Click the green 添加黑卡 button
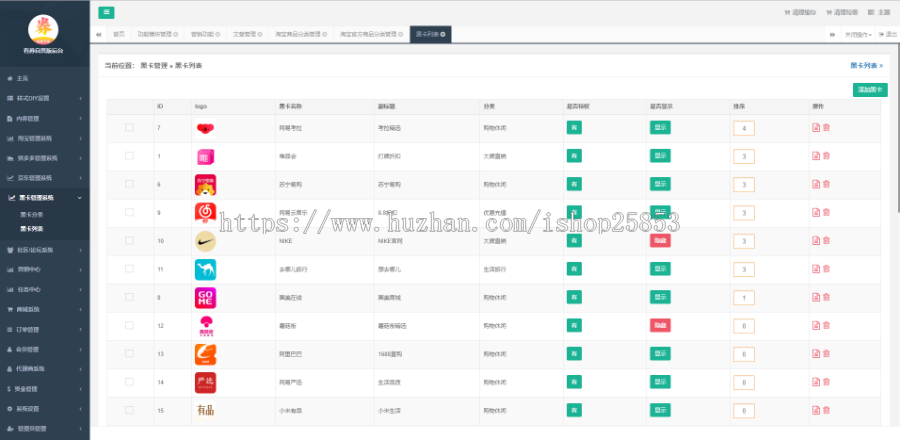Screen dimensions: 900x440 tap(869, 90)
